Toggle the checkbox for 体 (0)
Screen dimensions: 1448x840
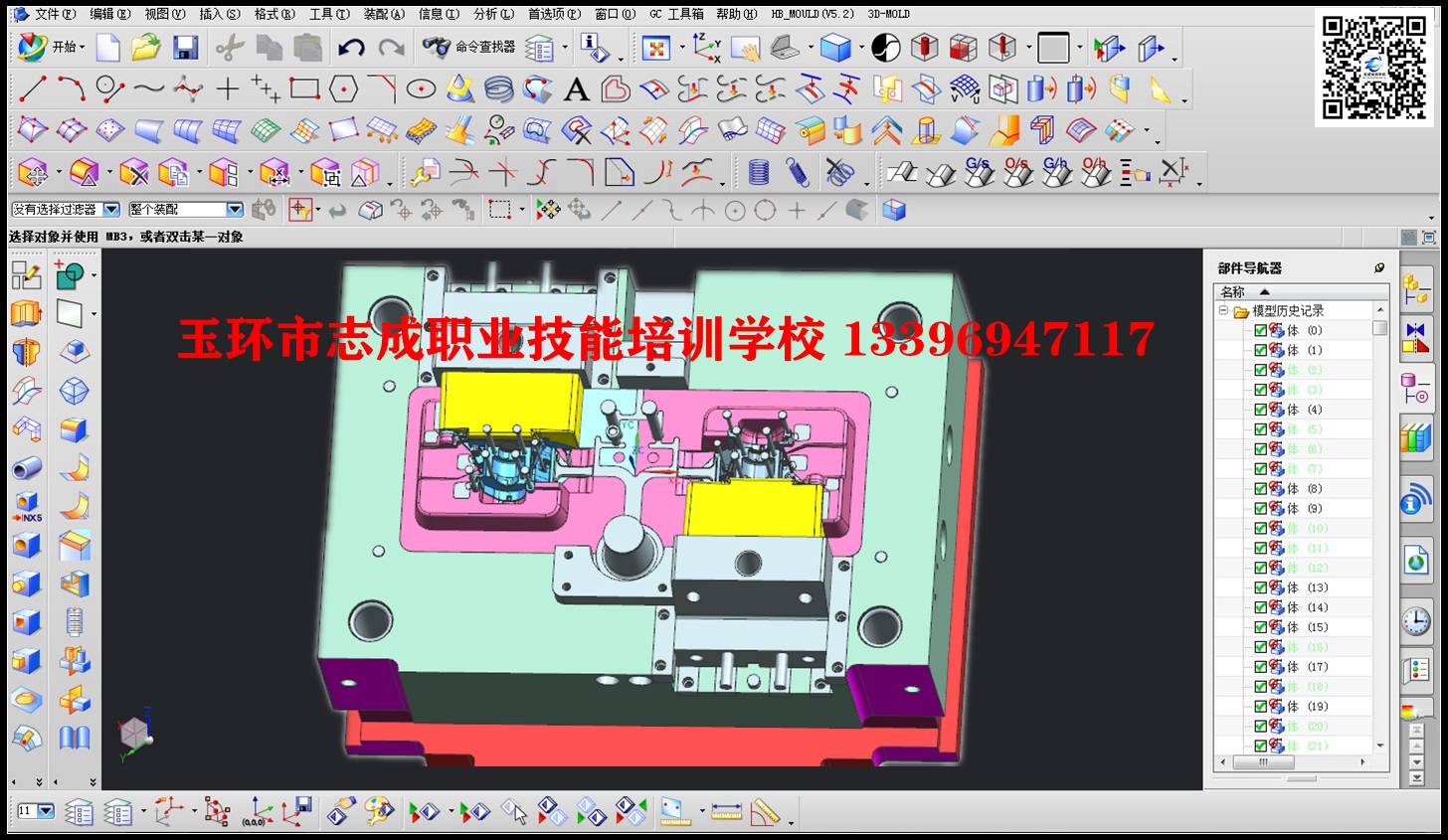[x=1260, y=330]
